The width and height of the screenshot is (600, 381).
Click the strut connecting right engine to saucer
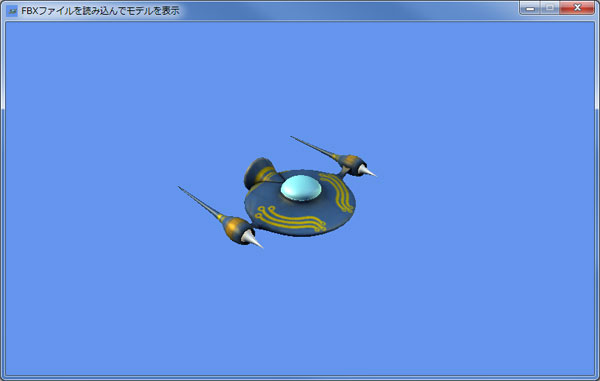tap(343, 171)
